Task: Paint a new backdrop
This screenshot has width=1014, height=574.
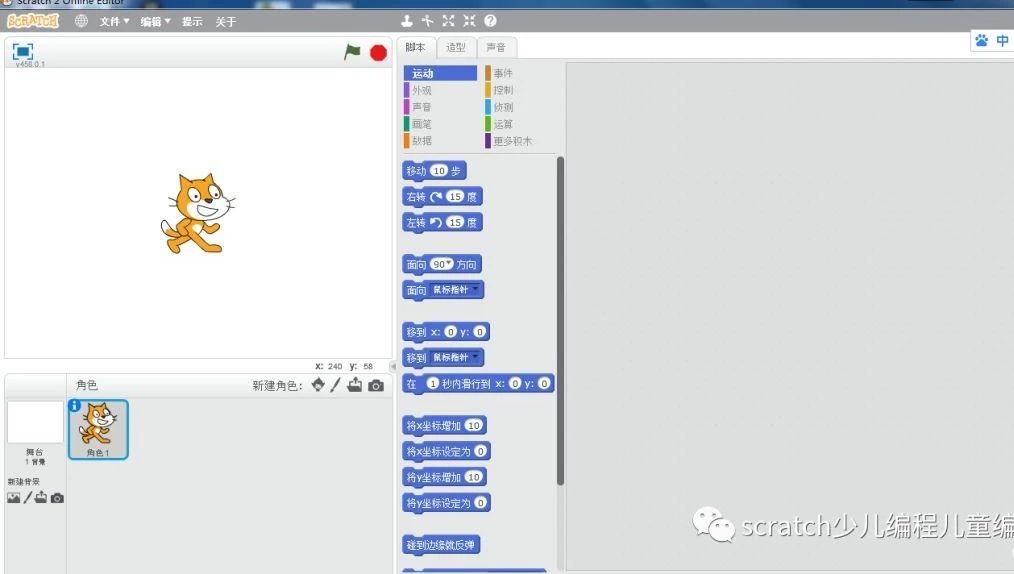Action: coord(28,498)
